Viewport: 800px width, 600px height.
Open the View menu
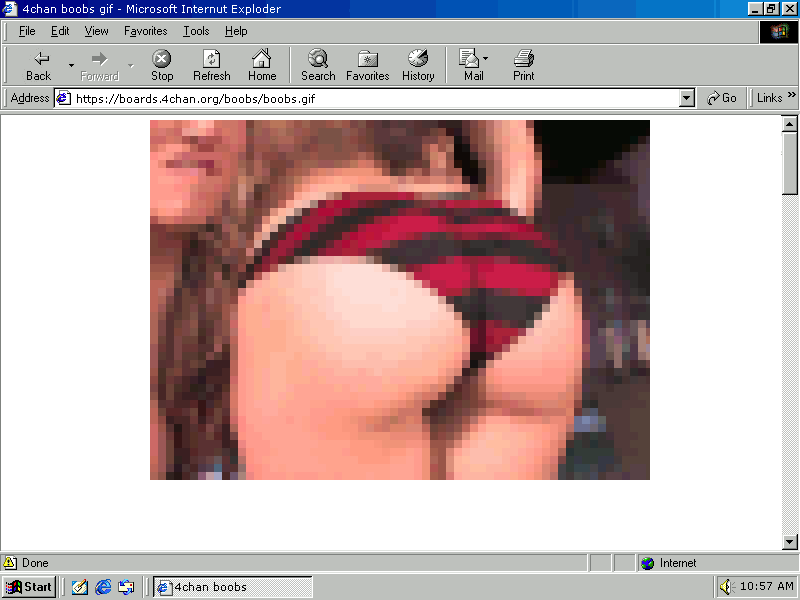click(x=97, y=31)
